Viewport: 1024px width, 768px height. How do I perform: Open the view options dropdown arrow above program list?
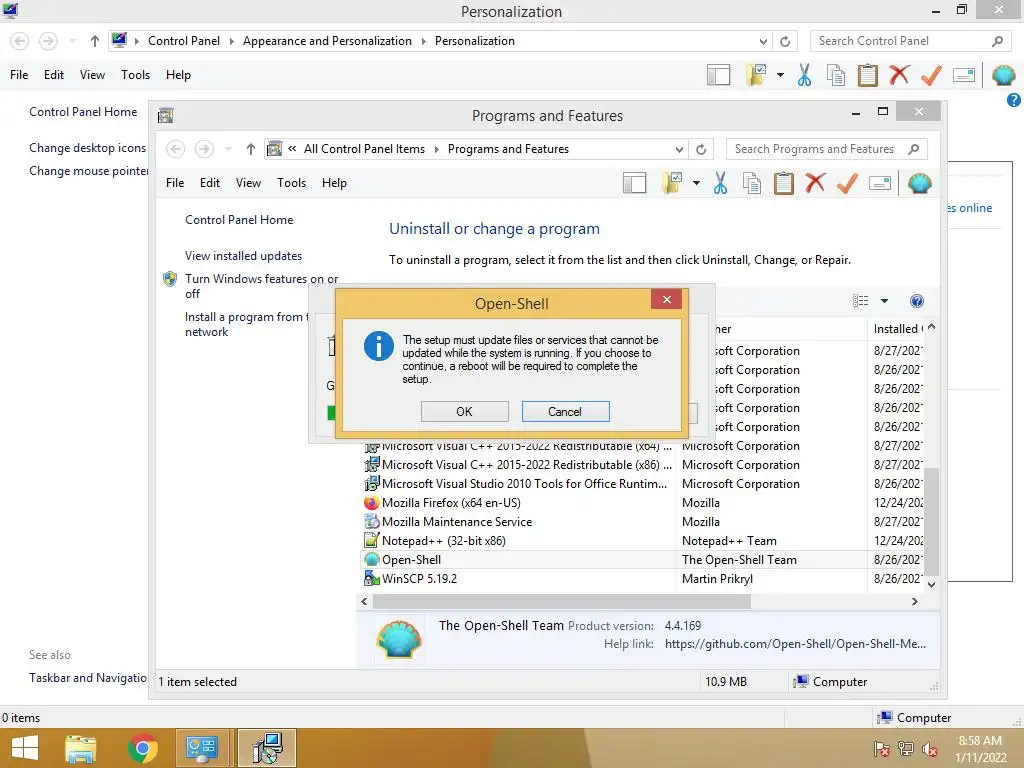pyautogui.click(x=884, y=301)
